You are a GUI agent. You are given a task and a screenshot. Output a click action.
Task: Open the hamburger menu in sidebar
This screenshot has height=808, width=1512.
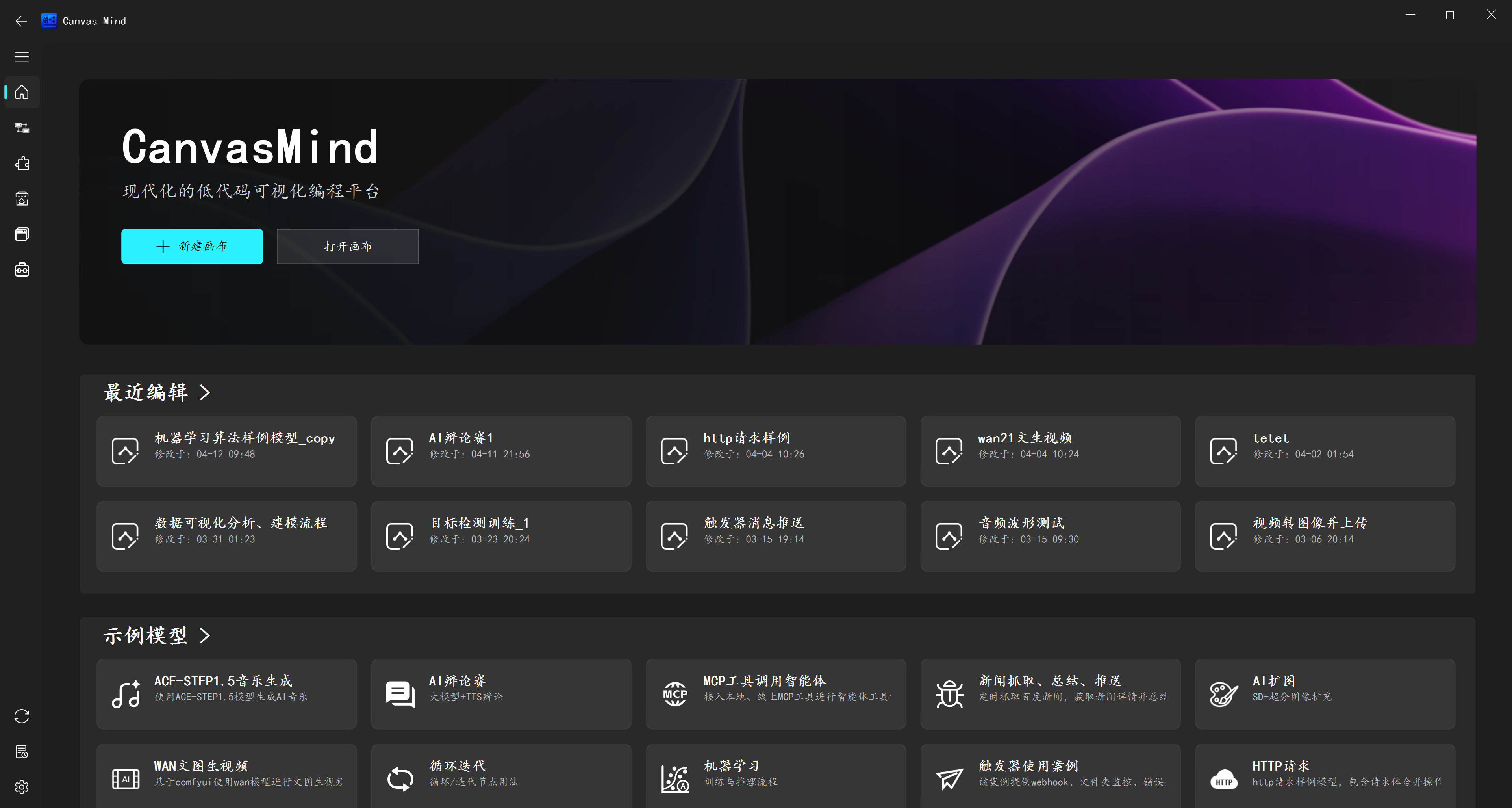[22, 57]
